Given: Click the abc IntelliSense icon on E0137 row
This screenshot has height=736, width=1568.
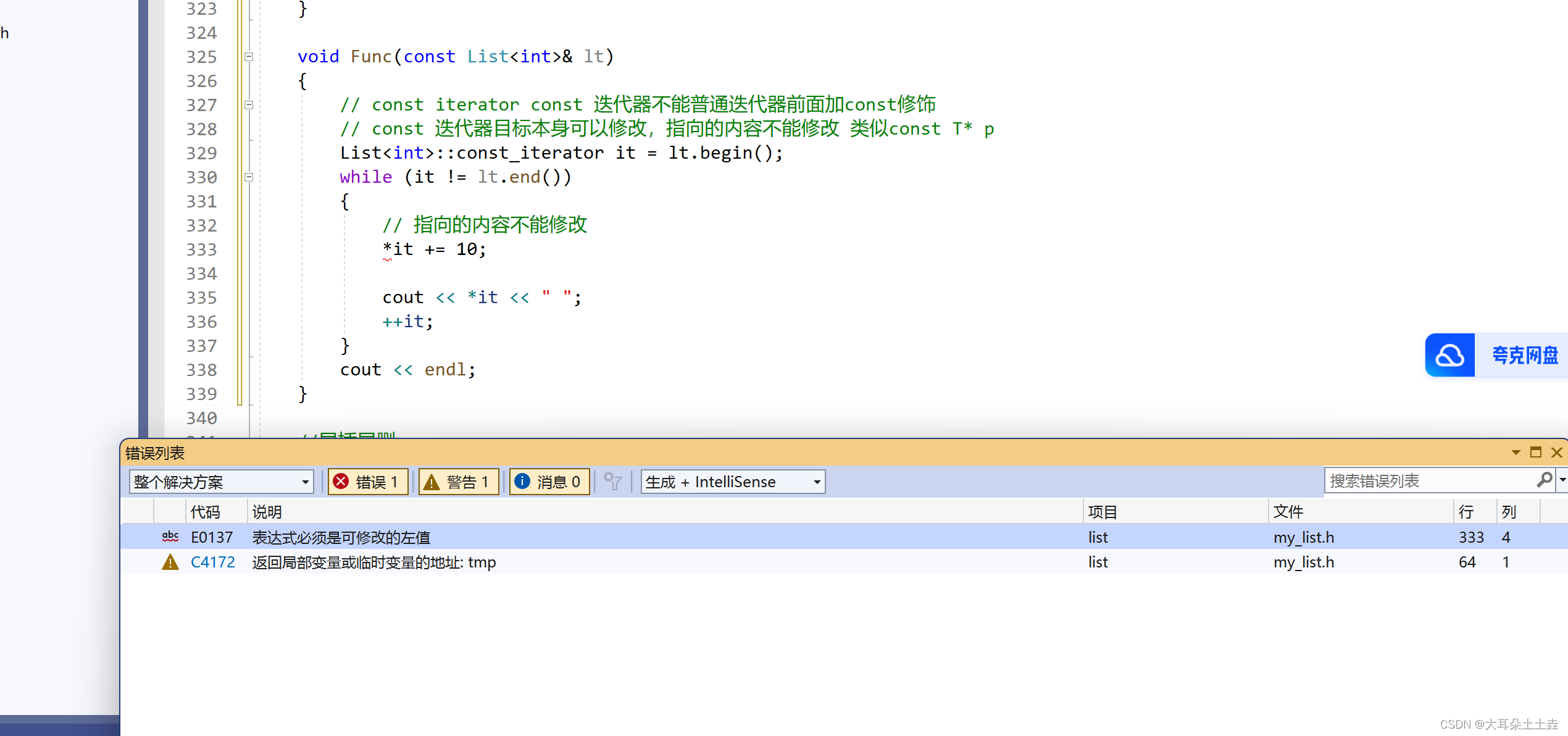Looking at the screenshot, I should (170, 537).
